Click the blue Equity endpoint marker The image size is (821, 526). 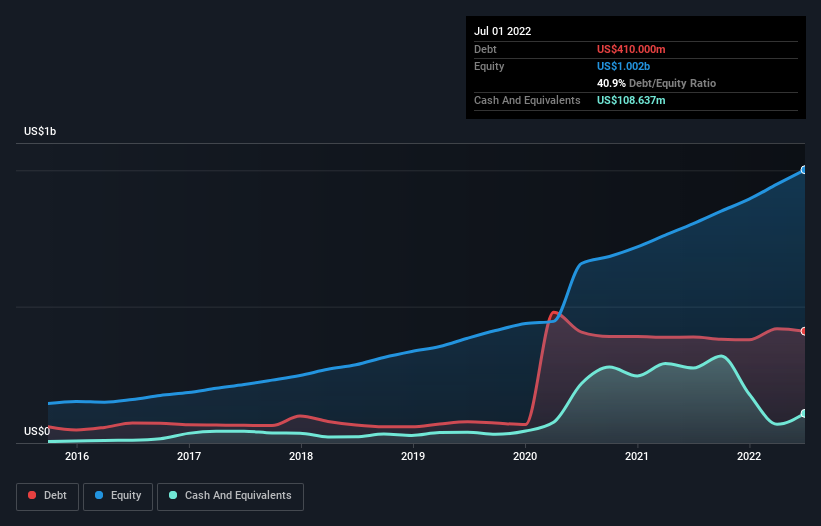[x=804, y=170]
